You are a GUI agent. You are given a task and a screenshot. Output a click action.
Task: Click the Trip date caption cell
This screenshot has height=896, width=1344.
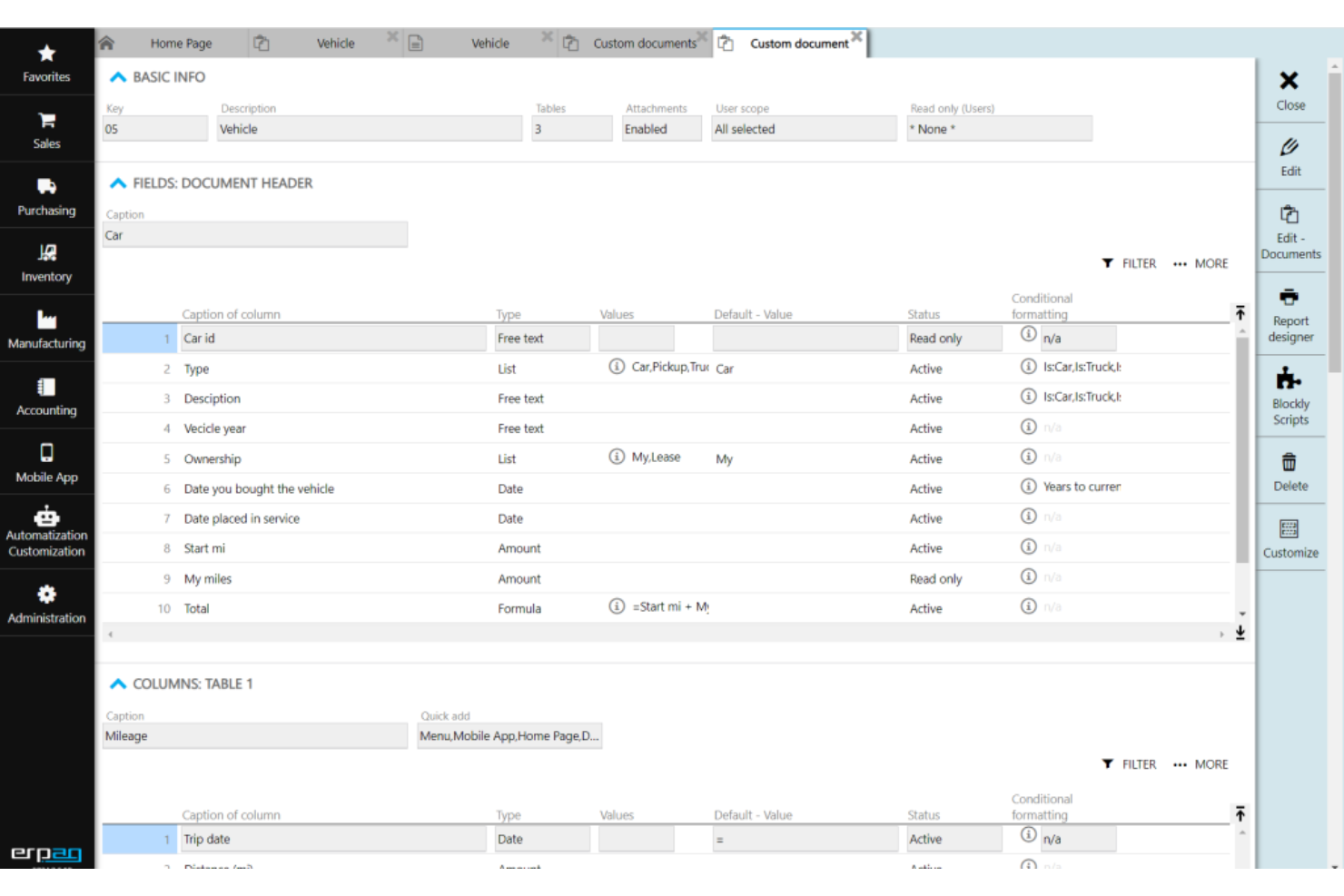[x=333, y=839]
